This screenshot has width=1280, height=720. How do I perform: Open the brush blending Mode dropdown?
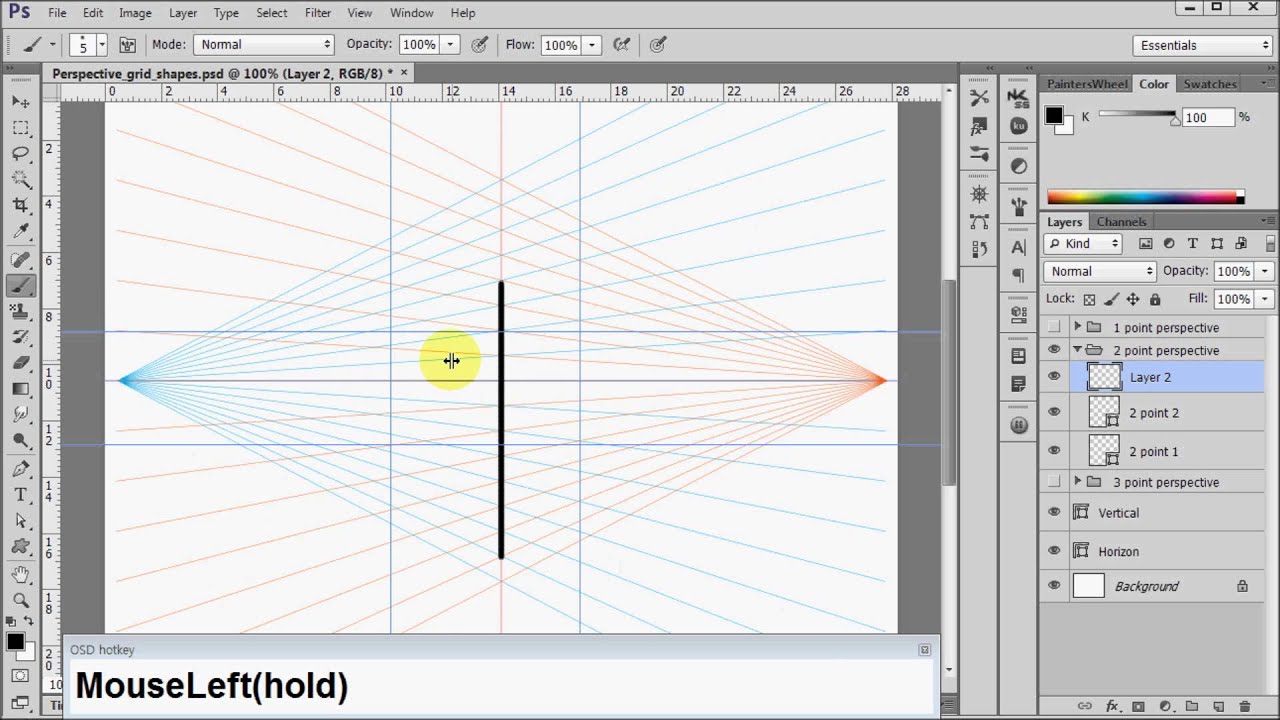pos(264,44)
